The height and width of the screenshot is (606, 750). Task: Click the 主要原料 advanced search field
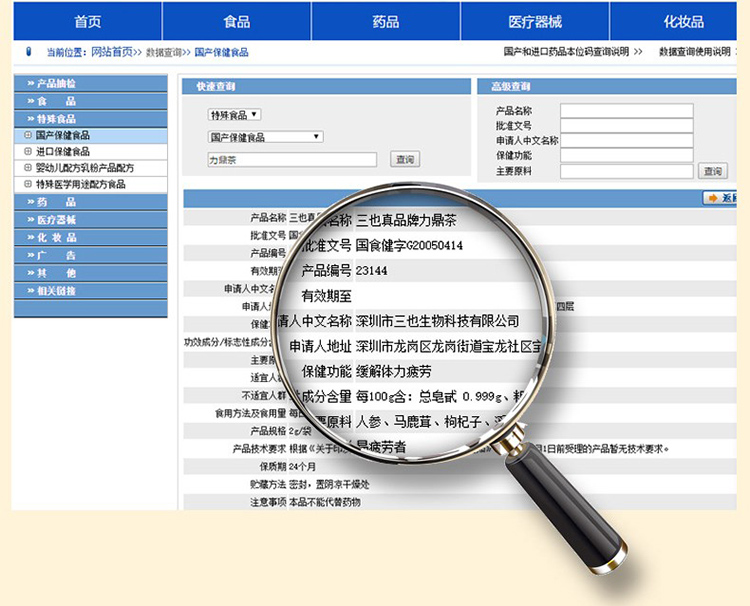(x=627, y=171)
